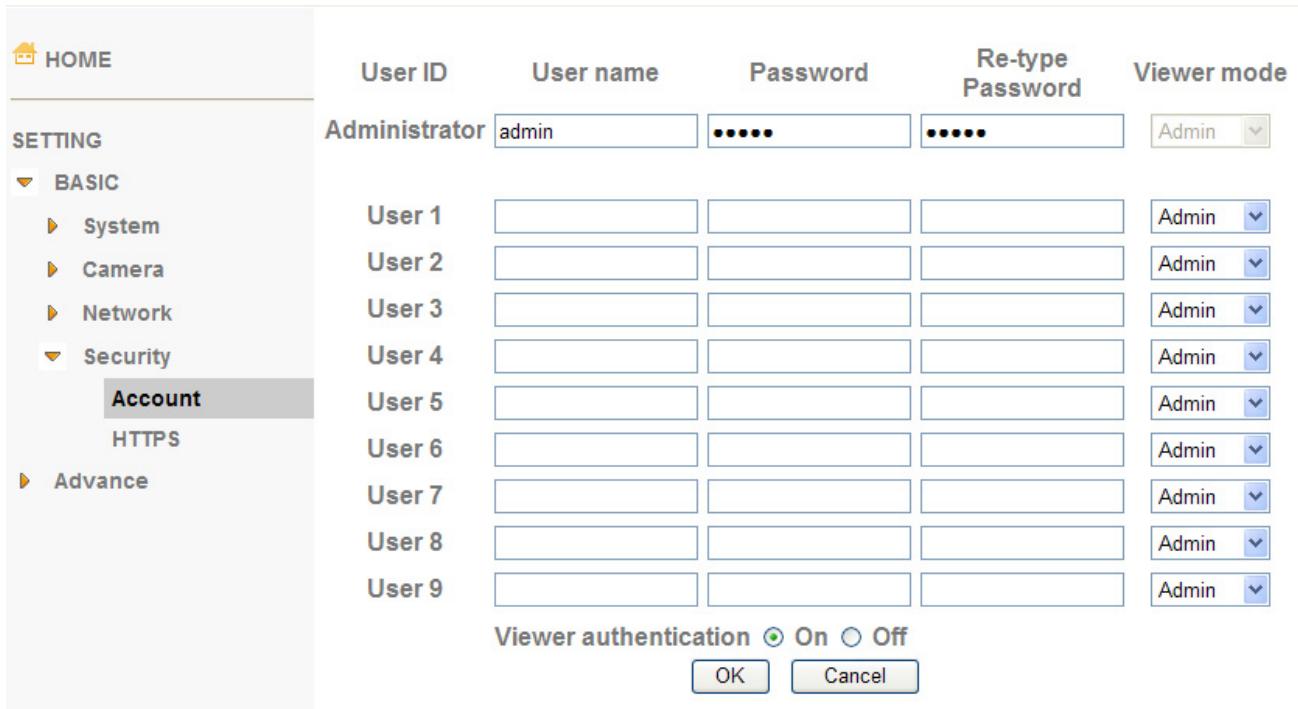Screen dimensions: 1298x709
Task: Open User 9 viewer mode dropdown
Action: point(1210,590)
